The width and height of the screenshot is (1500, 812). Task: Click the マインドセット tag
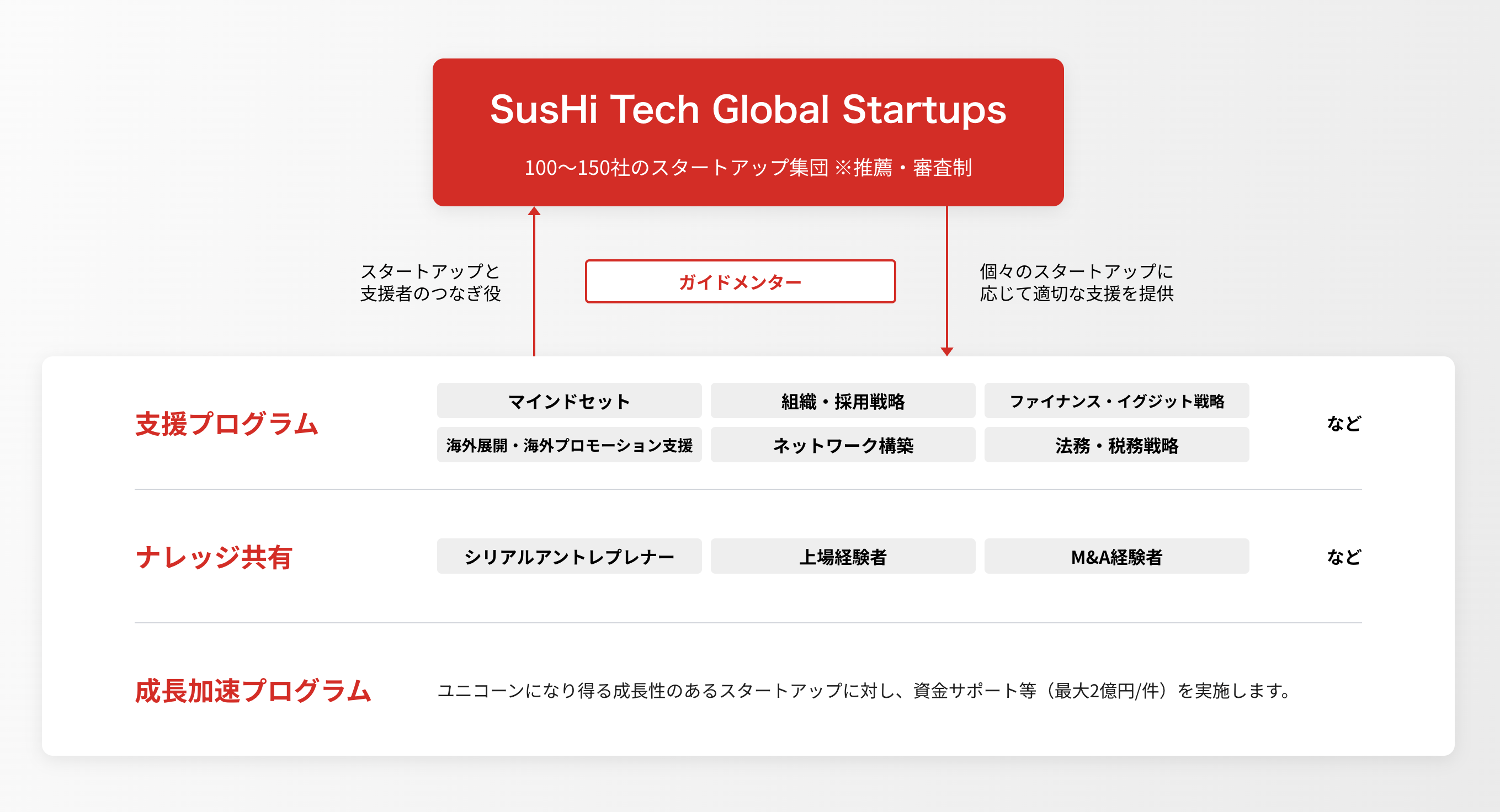(x=569, y=401)
